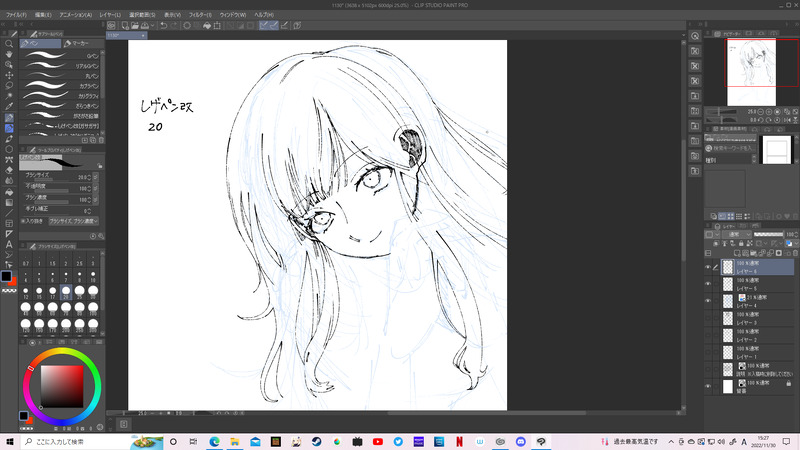This screenshot has width=800, height=450.
Task: Select the Zoom magnifier tool
Action: pos(9,44)
